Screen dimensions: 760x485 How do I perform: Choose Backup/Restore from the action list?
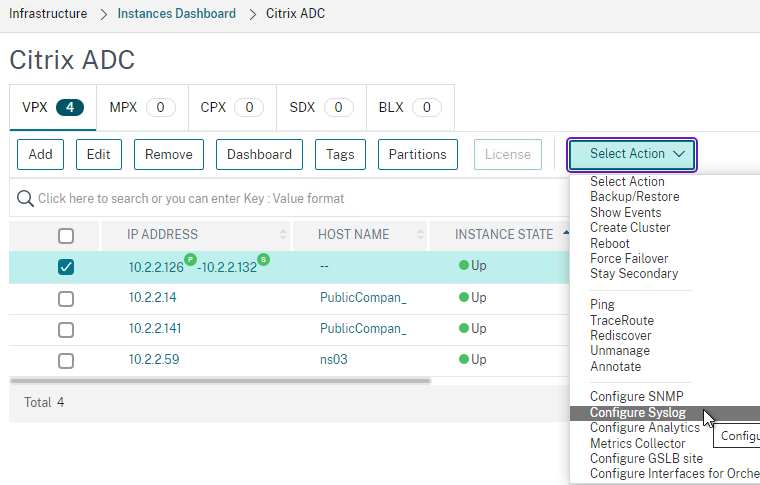click(634, 197)
